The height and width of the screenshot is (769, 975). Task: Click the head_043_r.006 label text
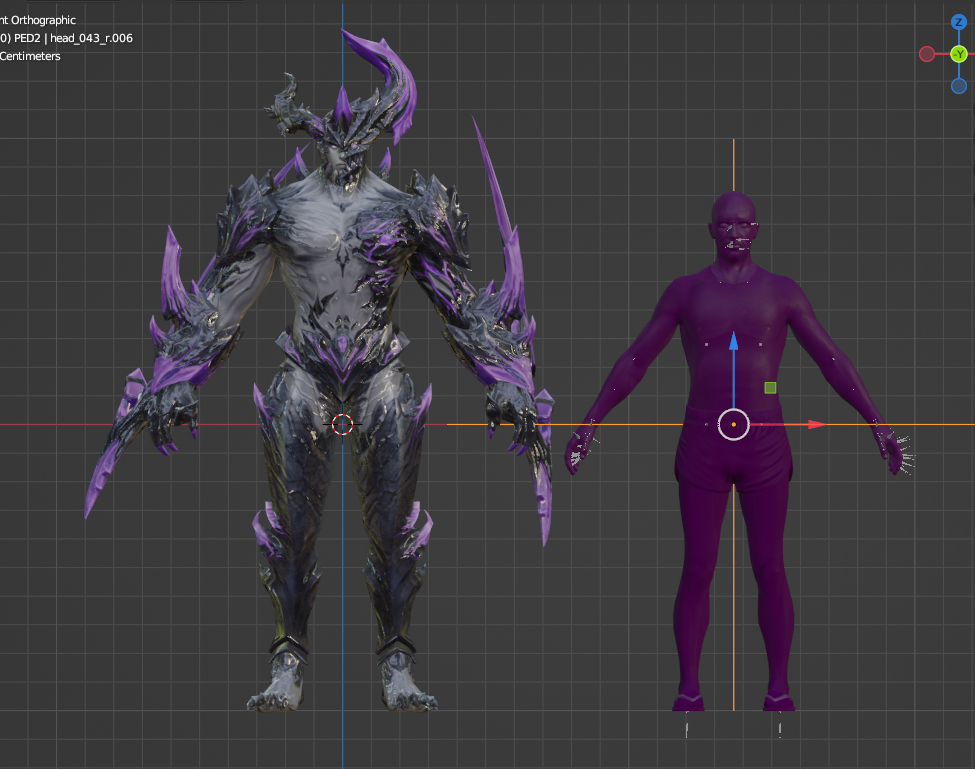coord(90,38)
